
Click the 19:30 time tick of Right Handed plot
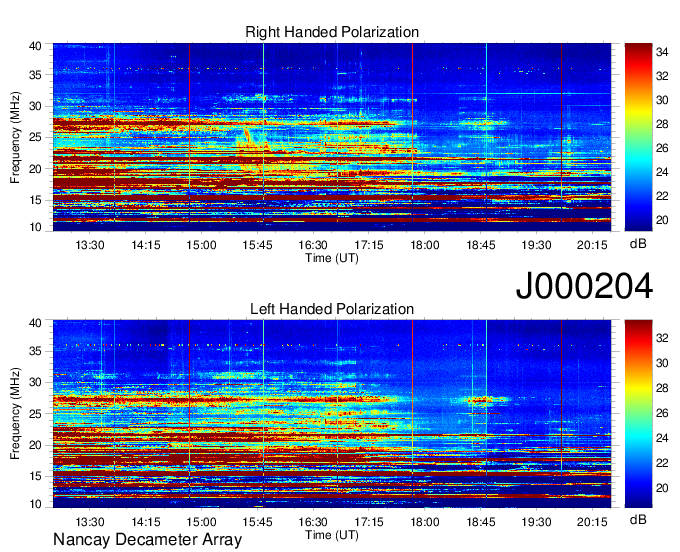[x=536, y=245]
